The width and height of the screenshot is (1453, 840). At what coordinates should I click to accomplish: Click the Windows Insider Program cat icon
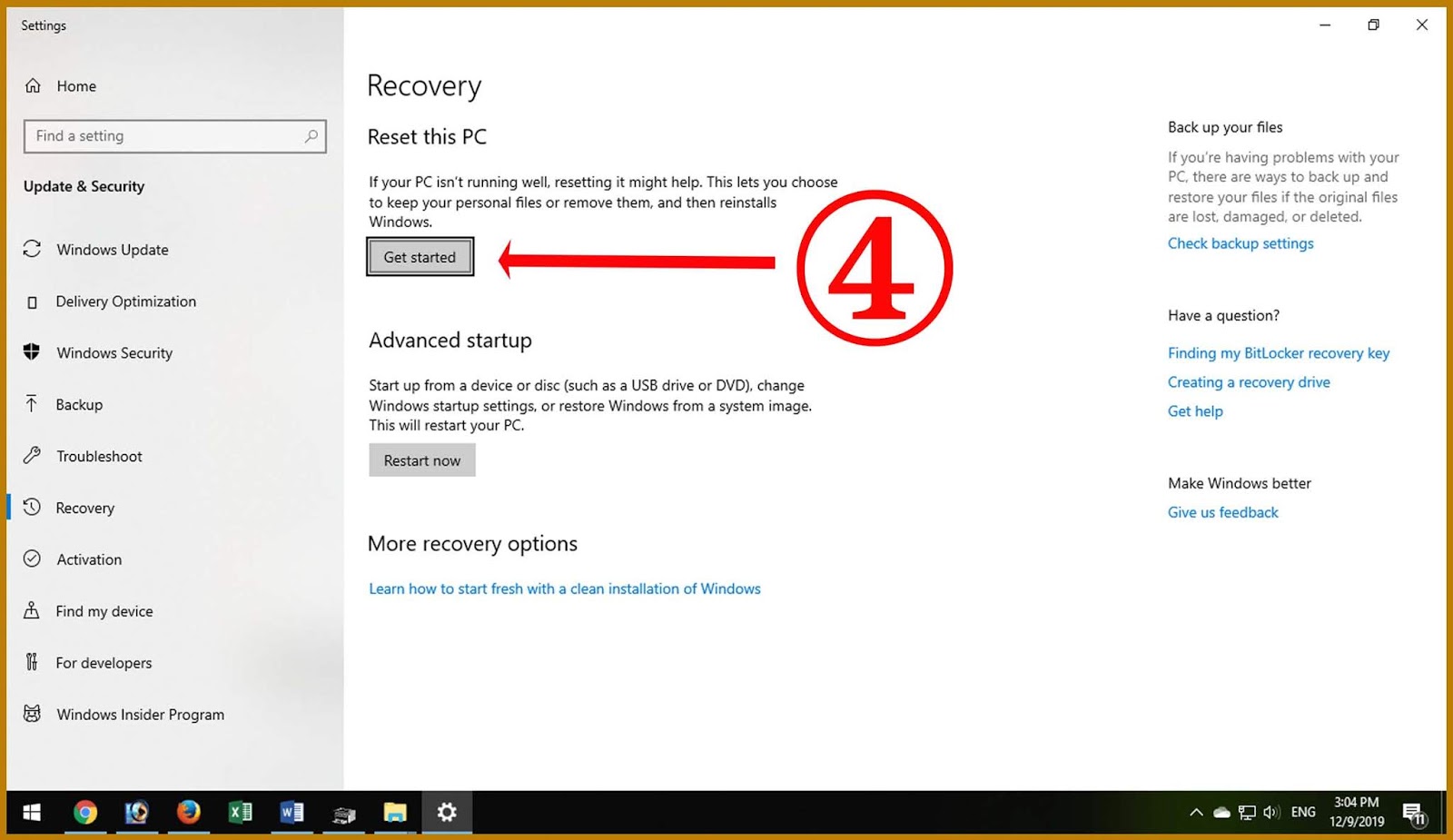click(x=32, y=714)
